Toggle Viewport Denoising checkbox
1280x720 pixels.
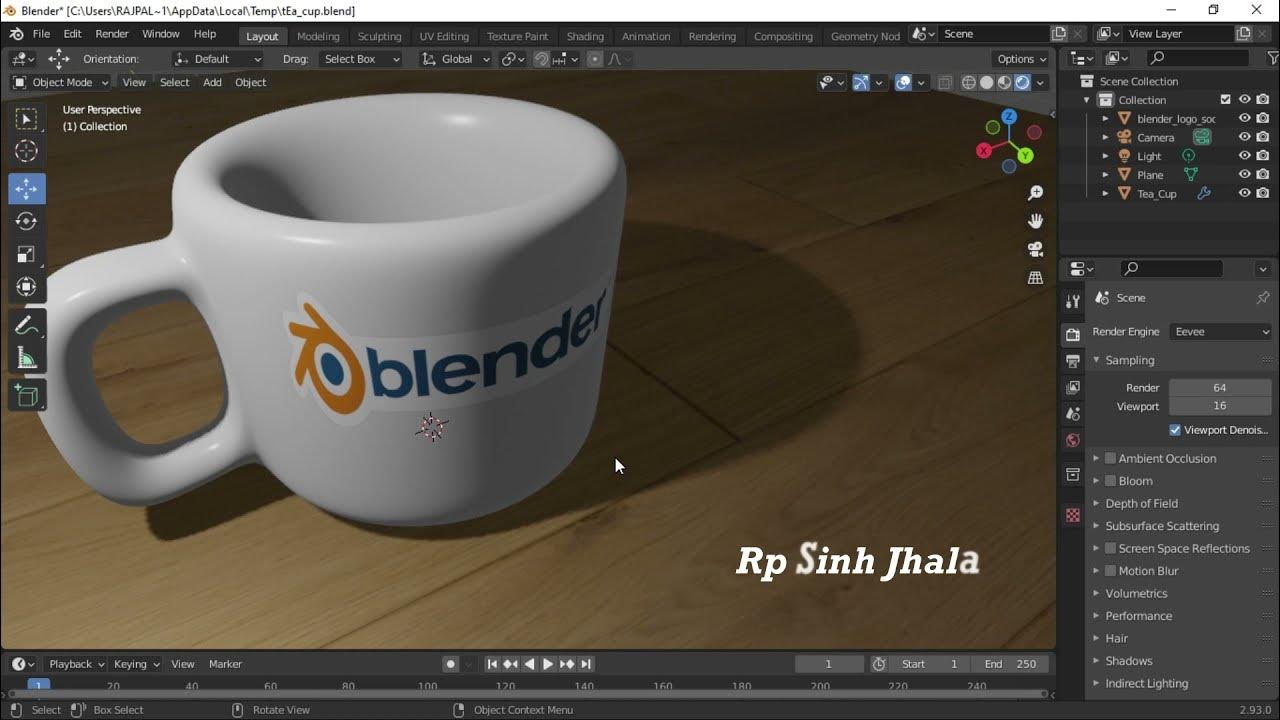tap(1175, 430)
